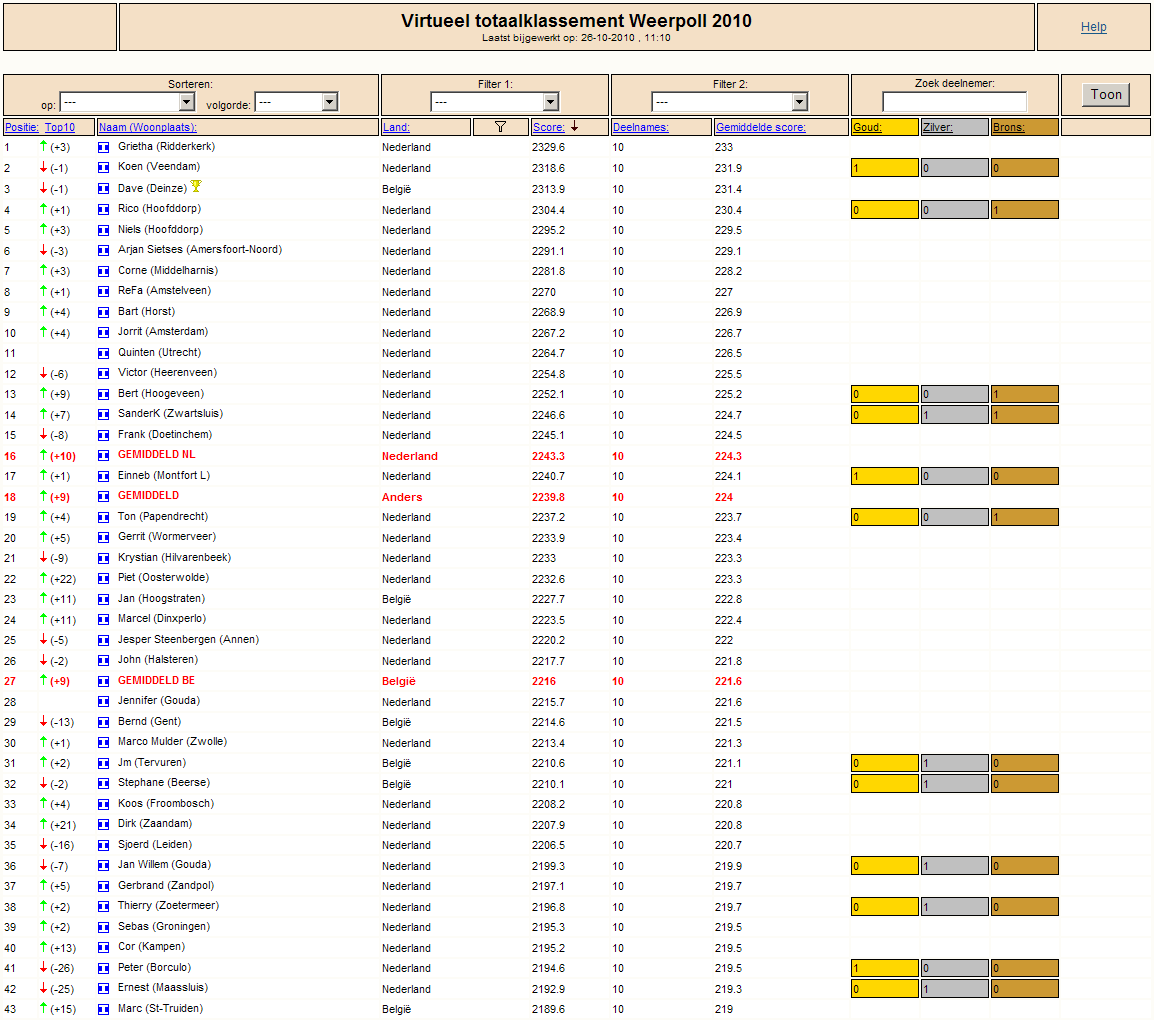Sort by Gemiddelde score column header
This screenshot has height=1020, width=1154.
(761, 127)
